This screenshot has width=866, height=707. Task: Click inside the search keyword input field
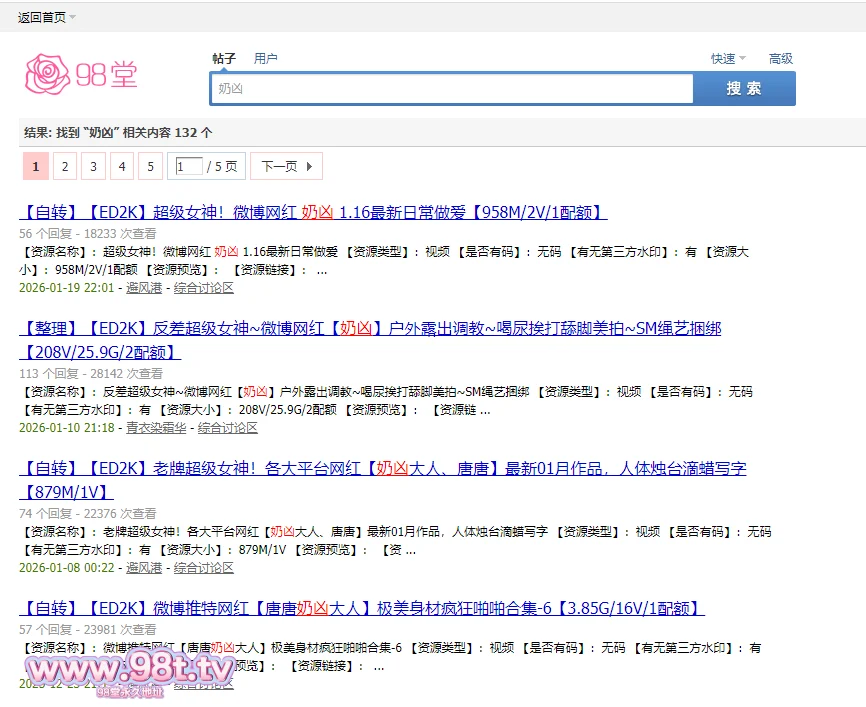pyautogui.click(x=450, y=89)
